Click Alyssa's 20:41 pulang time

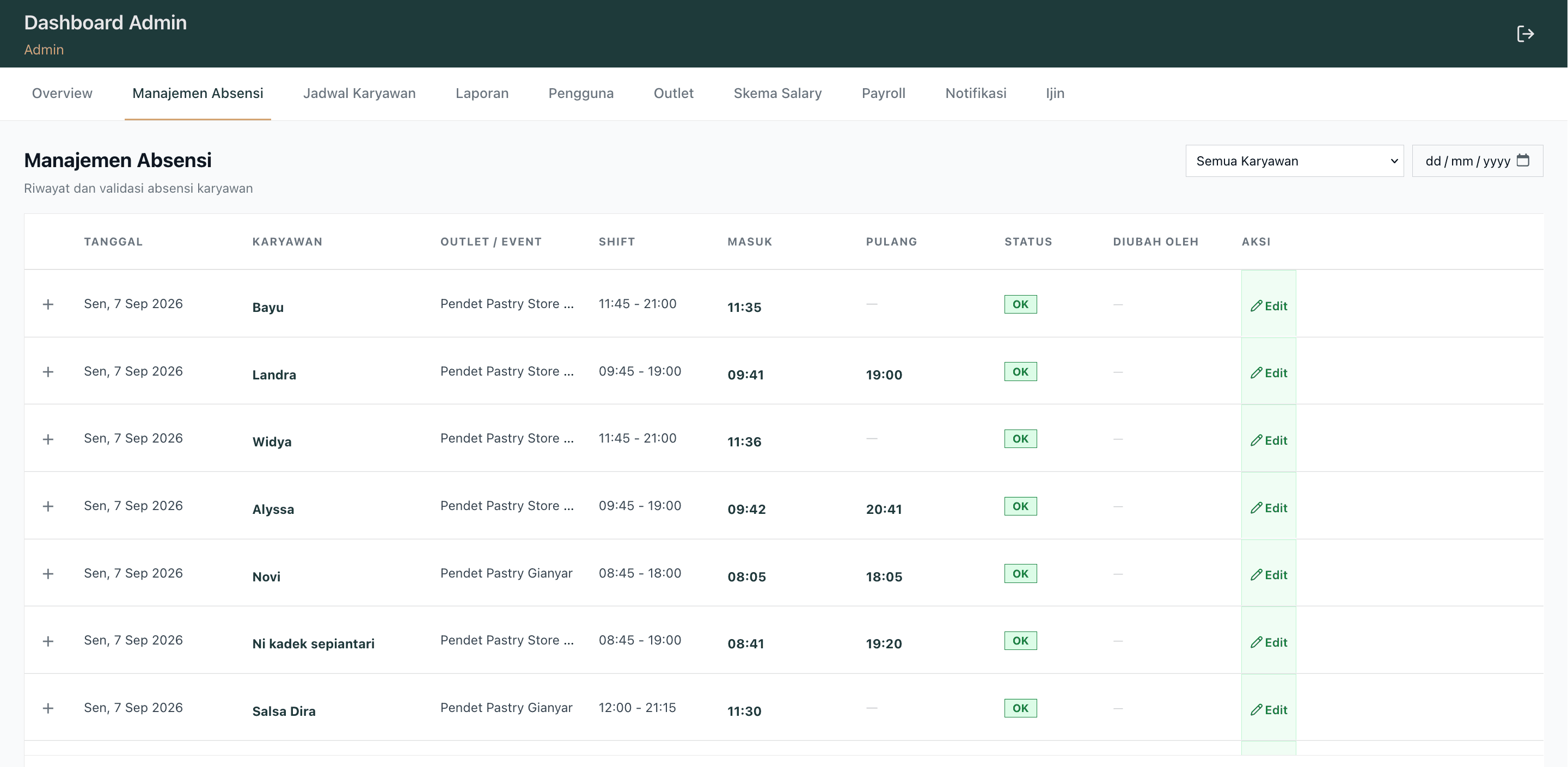(884, 509)
